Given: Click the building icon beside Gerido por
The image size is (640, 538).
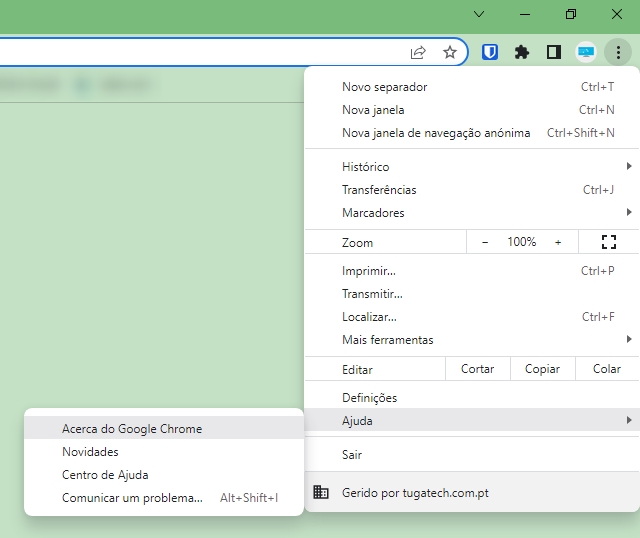Looking at the screenshot, I should click(321, 492).
